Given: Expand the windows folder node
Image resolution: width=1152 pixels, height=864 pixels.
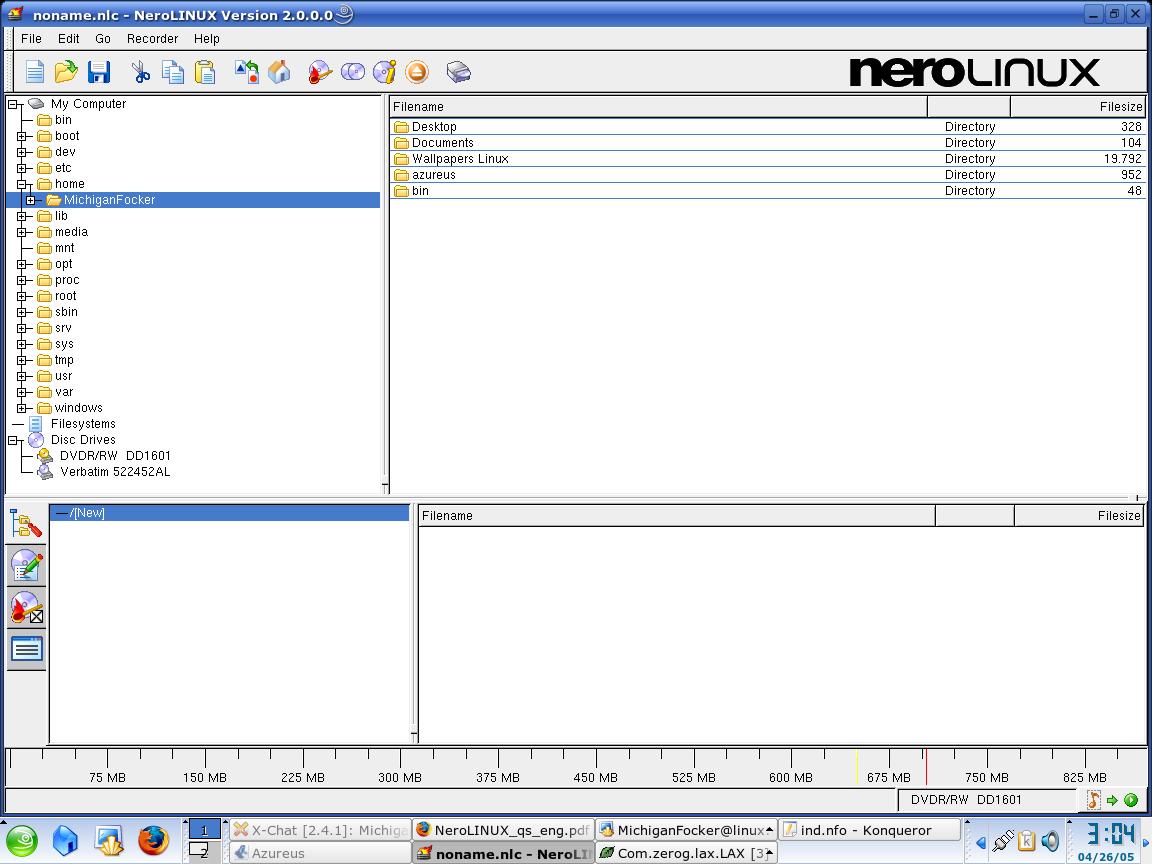Looking at the screenshot, I should (x=21, y=408).
